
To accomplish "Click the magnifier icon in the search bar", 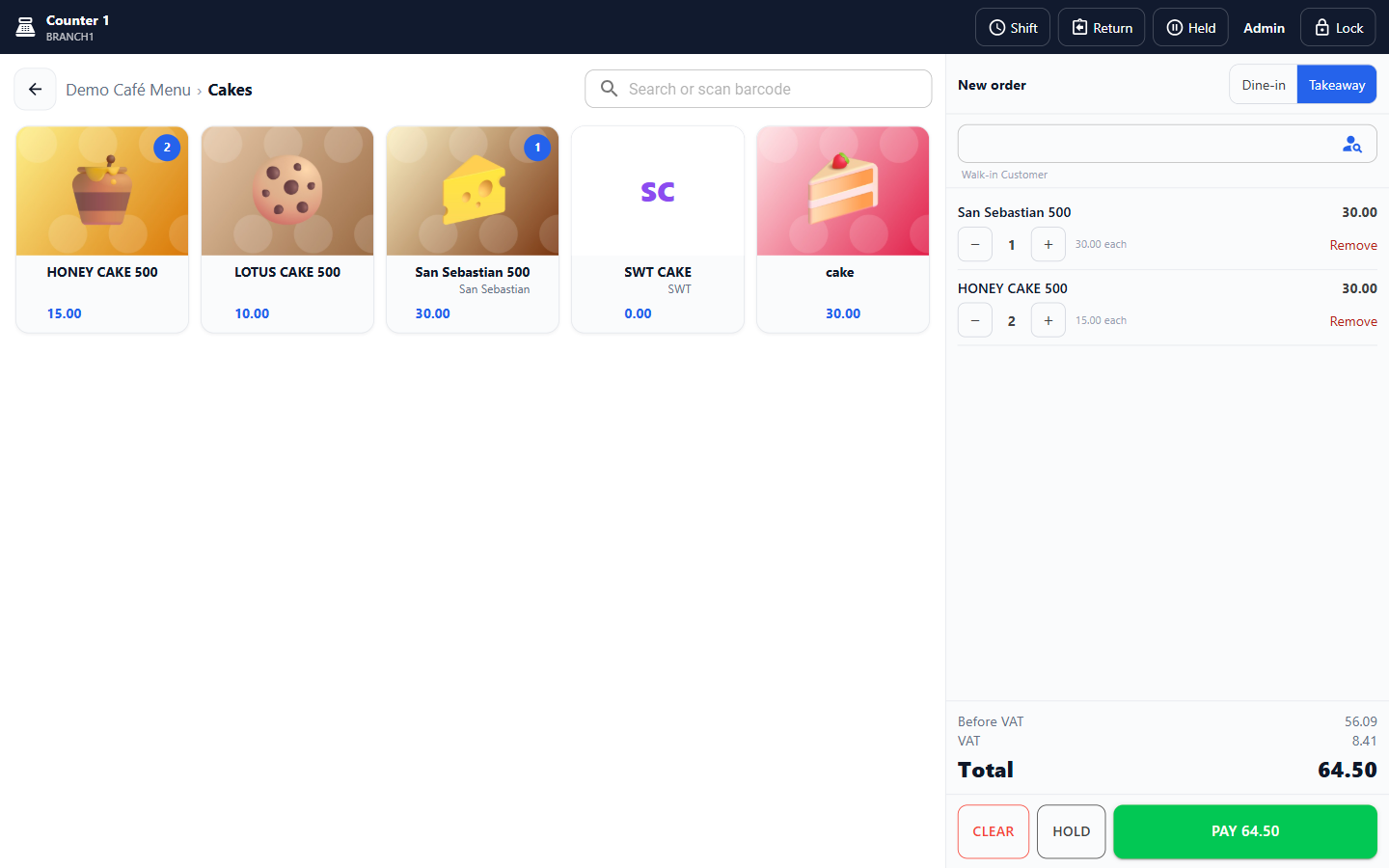I will tap(609, 89).
